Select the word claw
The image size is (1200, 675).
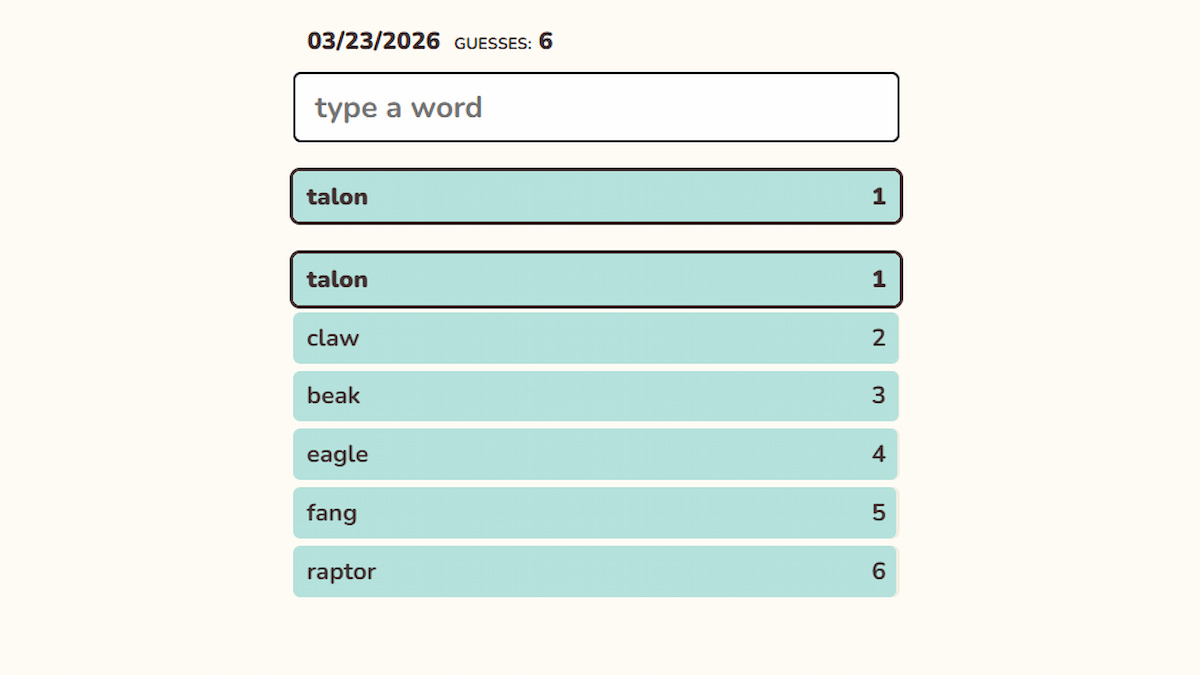tap(333, 338)
